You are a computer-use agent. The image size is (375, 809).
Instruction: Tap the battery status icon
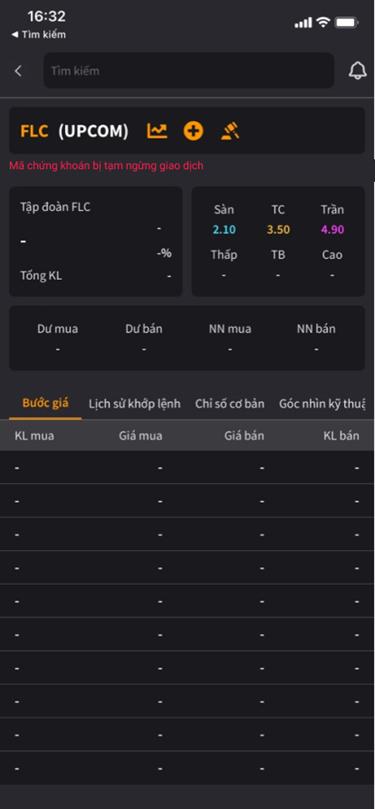346,22
